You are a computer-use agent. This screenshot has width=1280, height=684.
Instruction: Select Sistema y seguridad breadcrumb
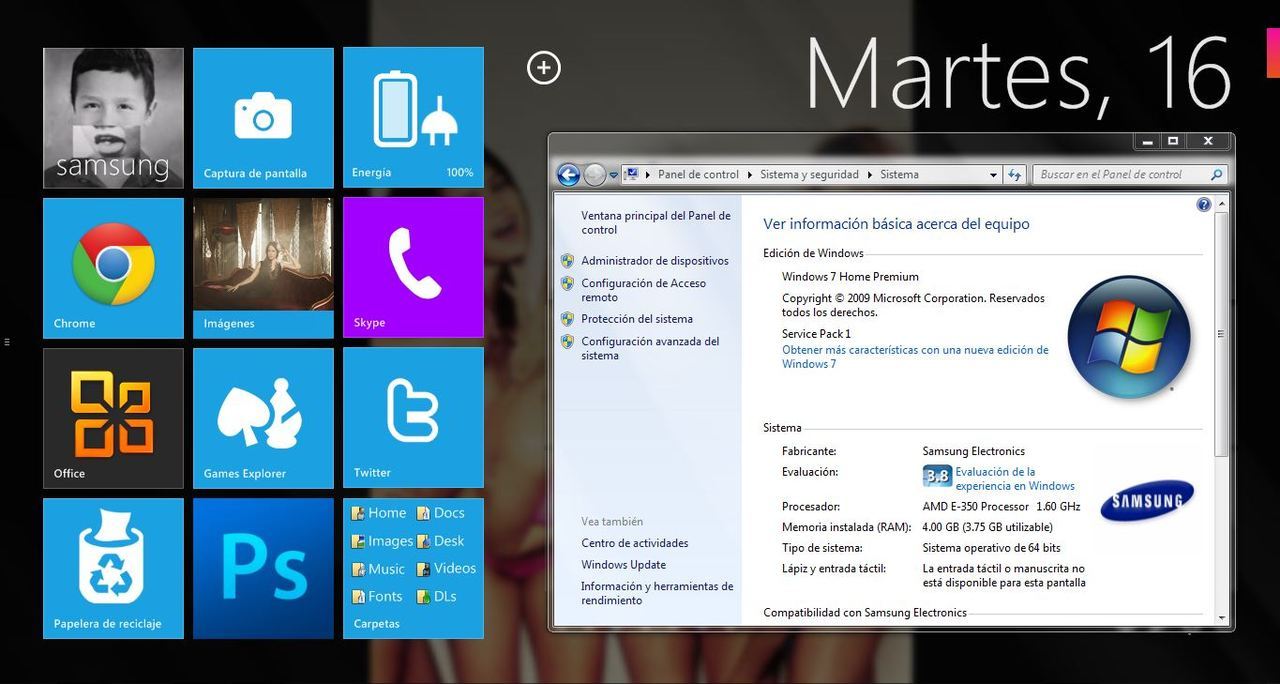tap(809, 175)
